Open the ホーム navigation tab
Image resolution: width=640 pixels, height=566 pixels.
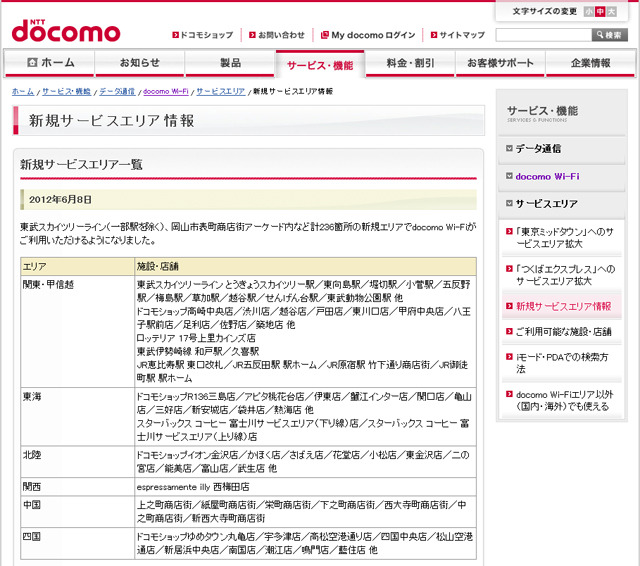pyautogui.click(x=49, y=63)
